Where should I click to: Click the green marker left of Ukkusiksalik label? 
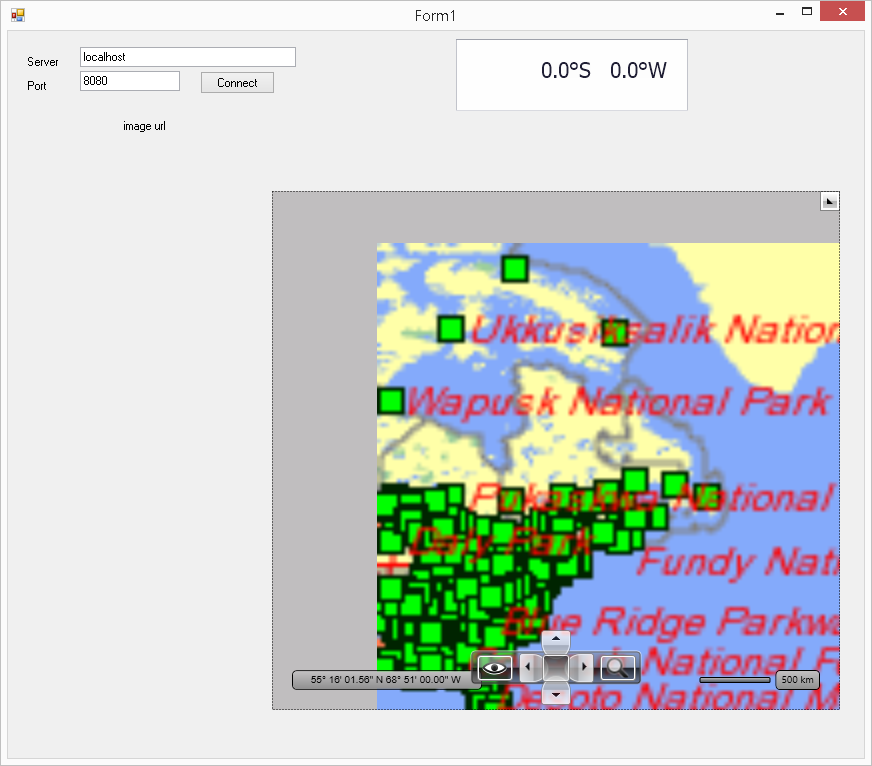coord(451,329)
